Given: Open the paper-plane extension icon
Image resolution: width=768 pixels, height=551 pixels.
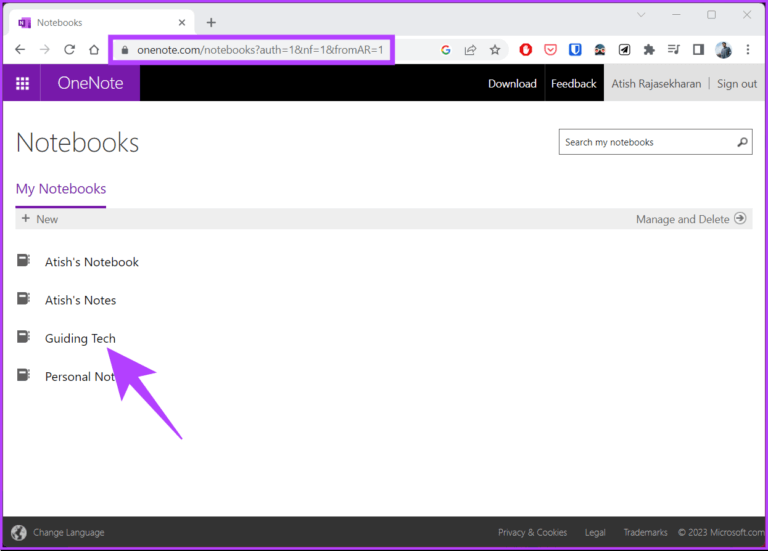Looking at the screenshot, I should 624,49.
